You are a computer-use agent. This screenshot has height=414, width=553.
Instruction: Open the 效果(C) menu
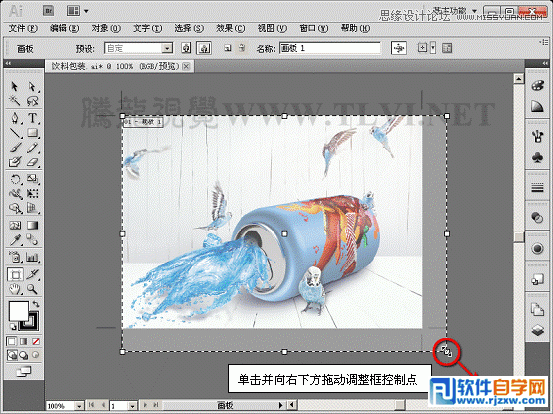[230, 28]
